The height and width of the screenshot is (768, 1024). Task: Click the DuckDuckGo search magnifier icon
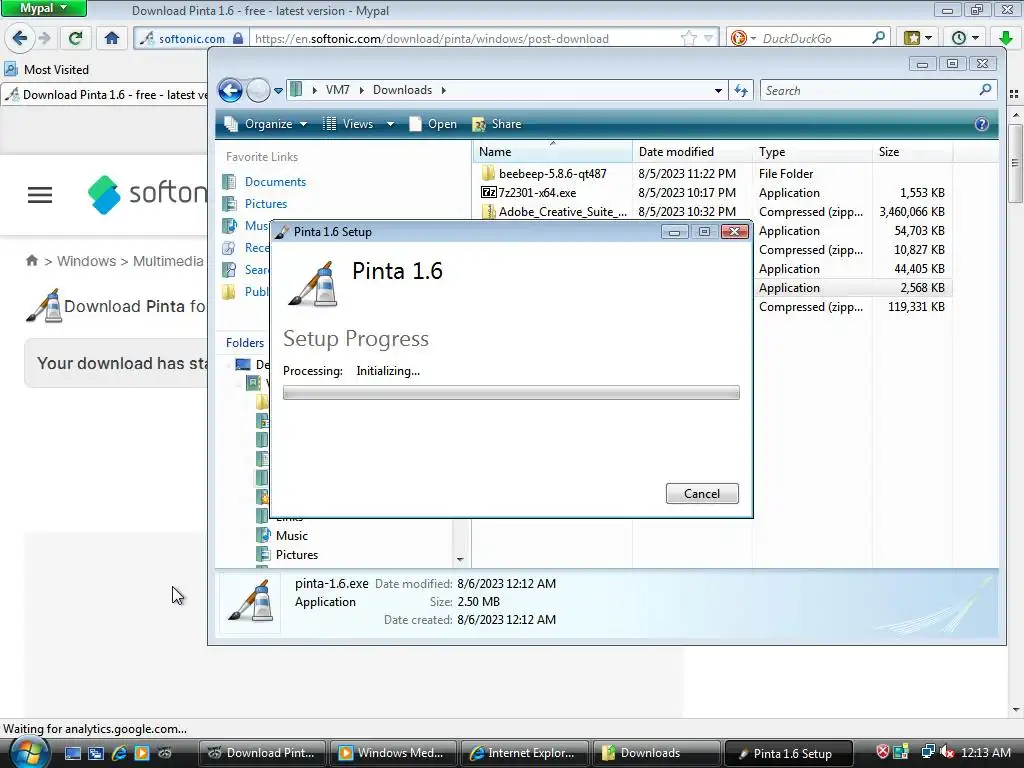tap(878, 38)
